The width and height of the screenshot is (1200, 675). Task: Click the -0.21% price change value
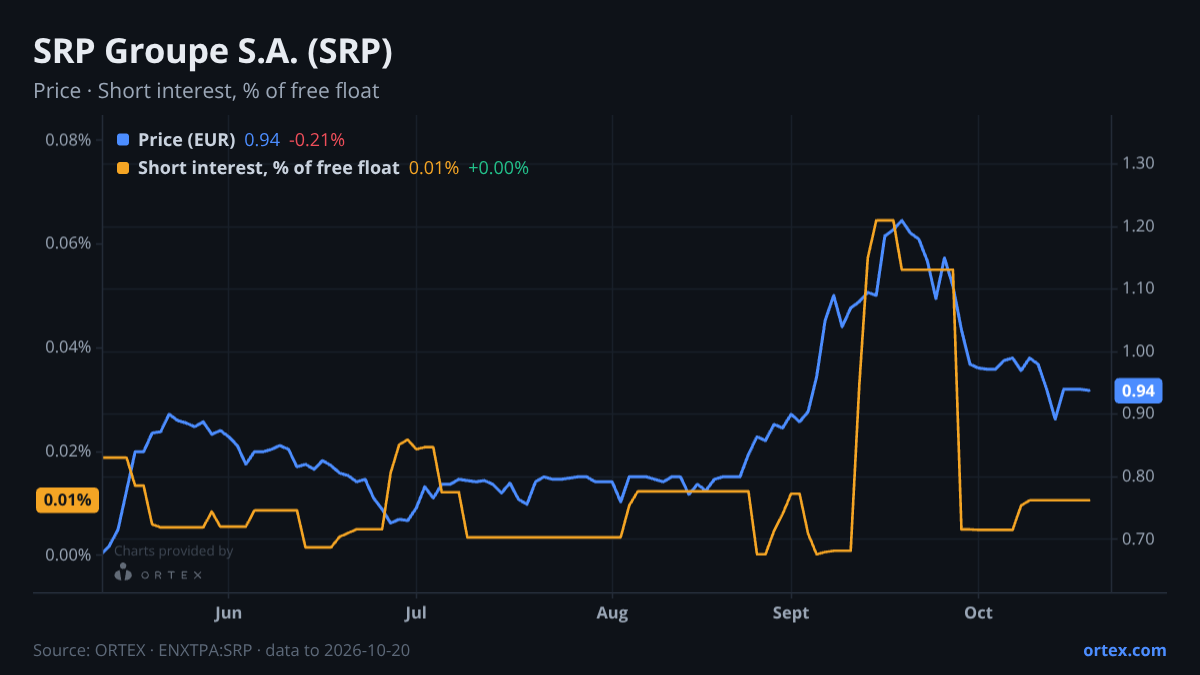(316, 140)
